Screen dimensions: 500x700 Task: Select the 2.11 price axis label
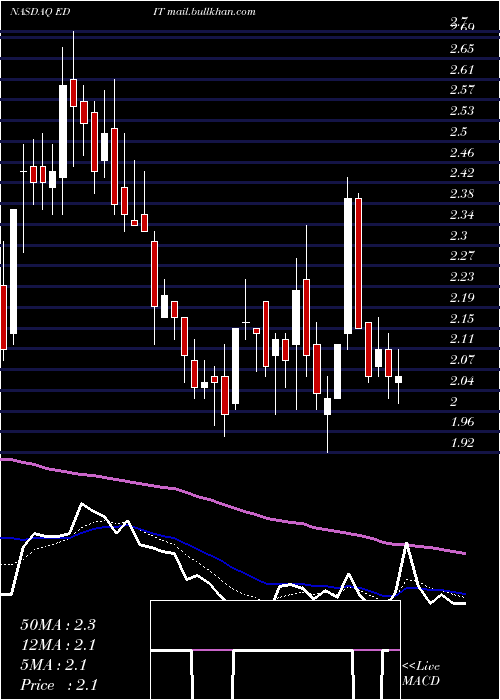(x=462, y=339)
